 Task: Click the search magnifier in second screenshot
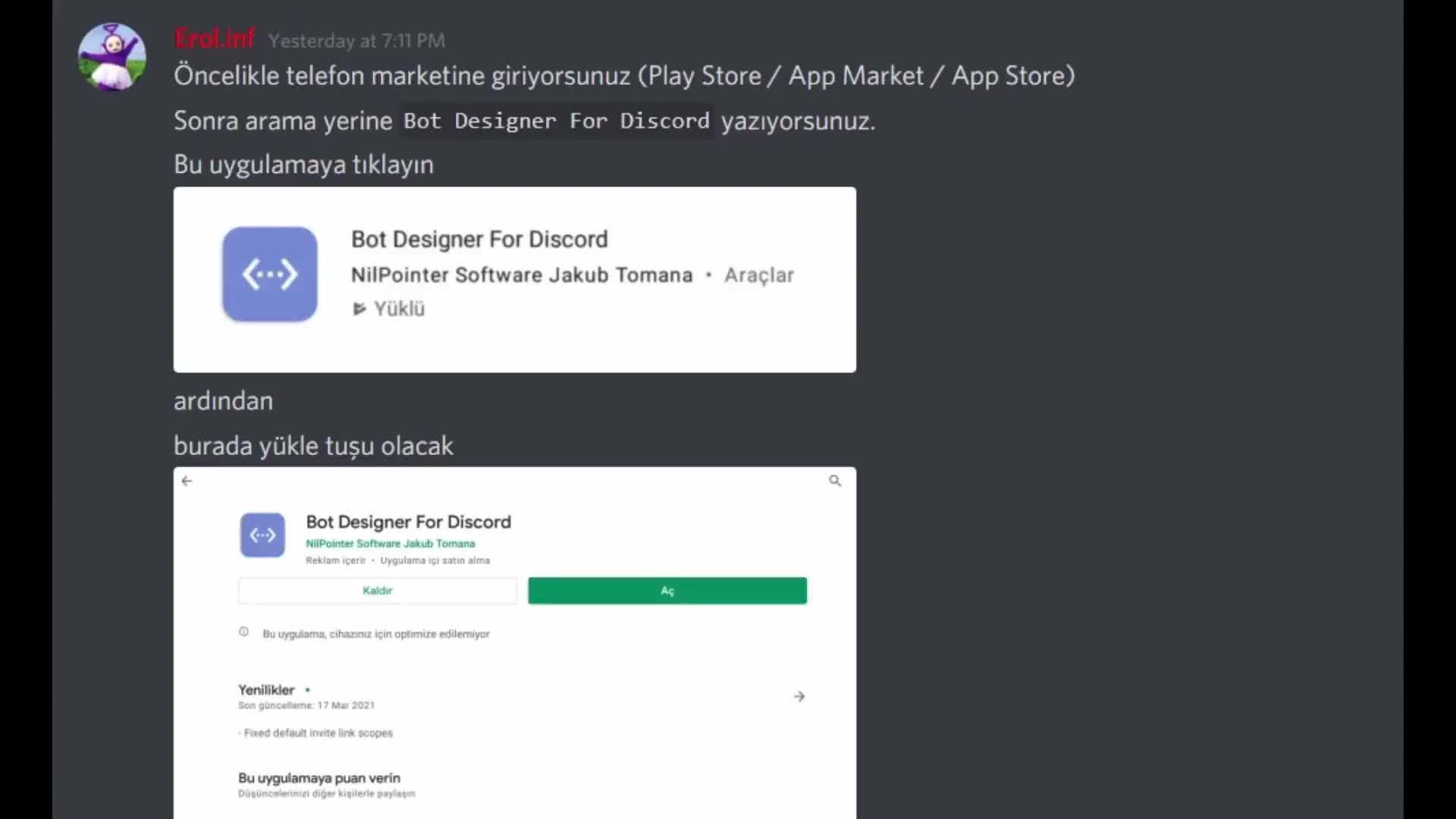click(x=835, y=481)
